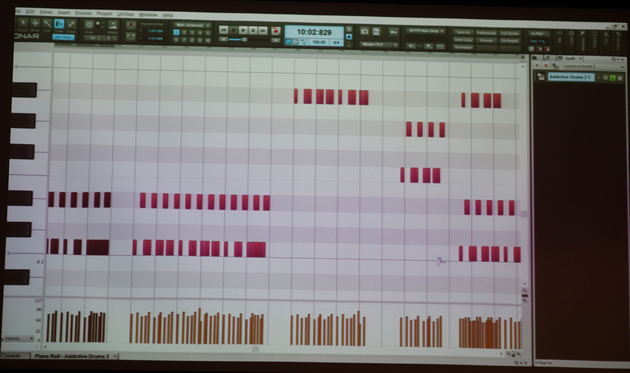Select the Edit tool

click(47, 24)
